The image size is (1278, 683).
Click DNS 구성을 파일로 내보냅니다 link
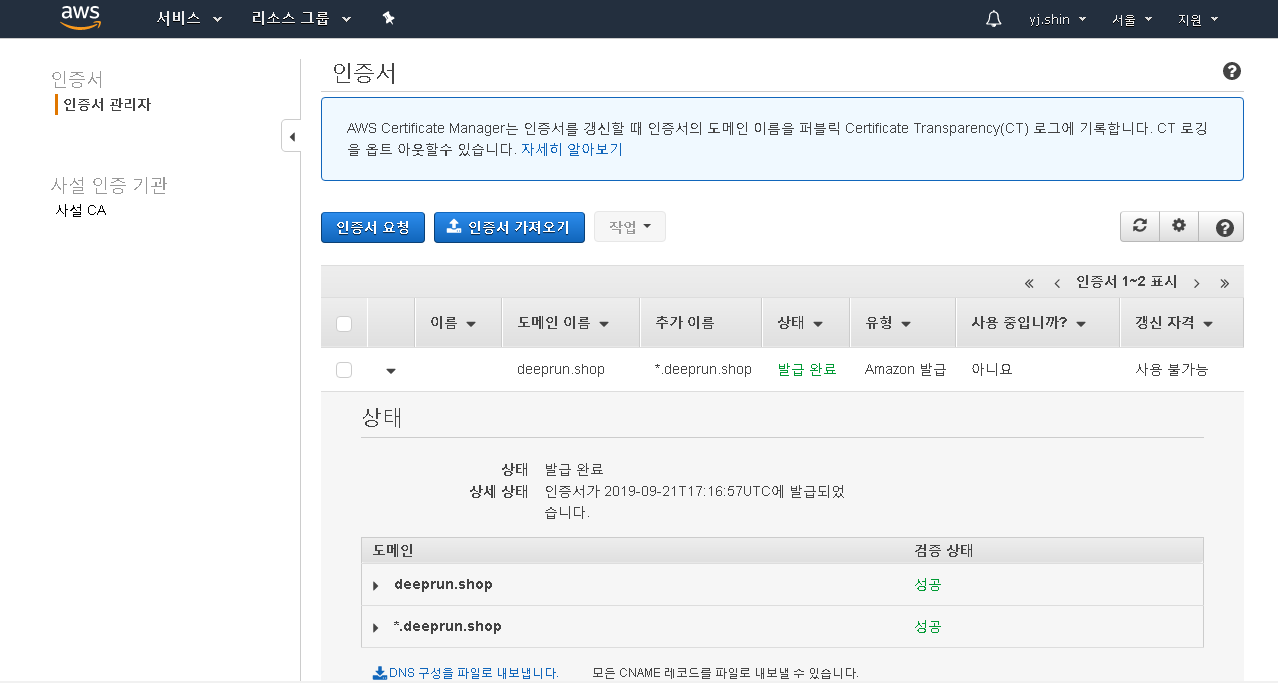point(473,673)
